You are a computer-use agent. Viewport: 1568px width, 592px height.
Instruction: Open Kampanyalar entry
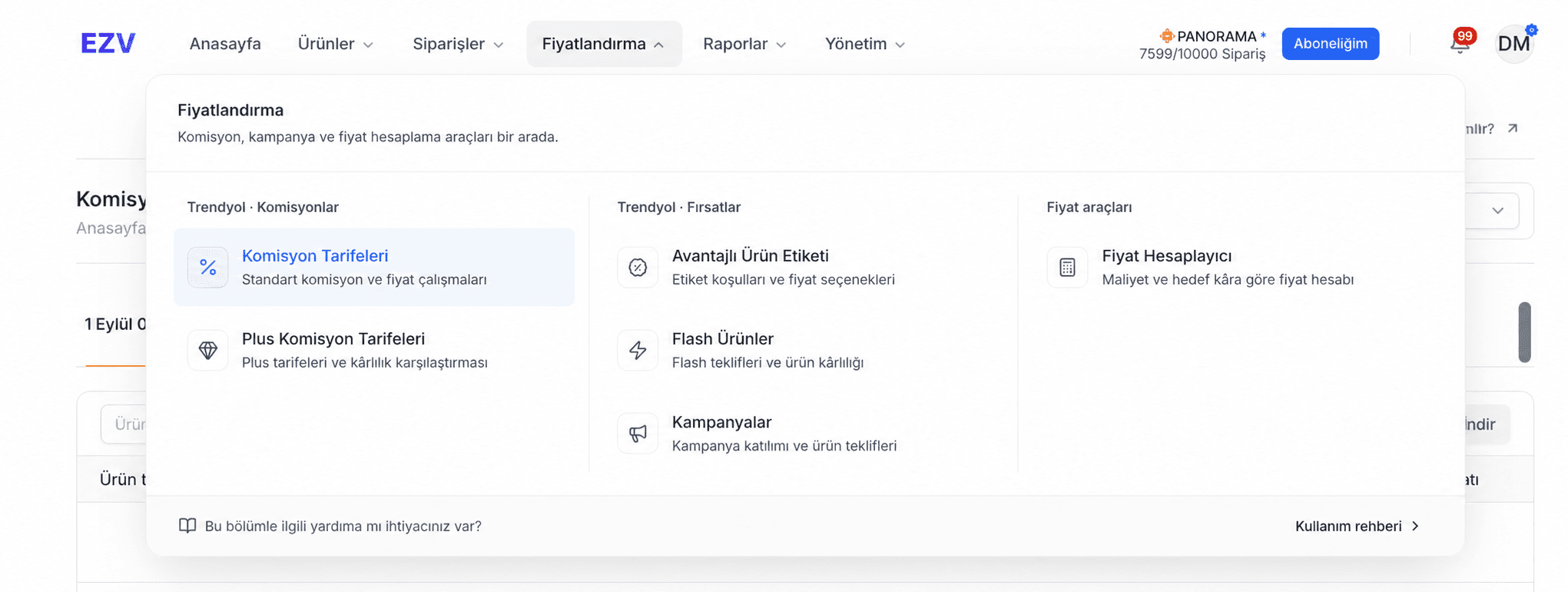pyautogui.click(x=803, y=434)
